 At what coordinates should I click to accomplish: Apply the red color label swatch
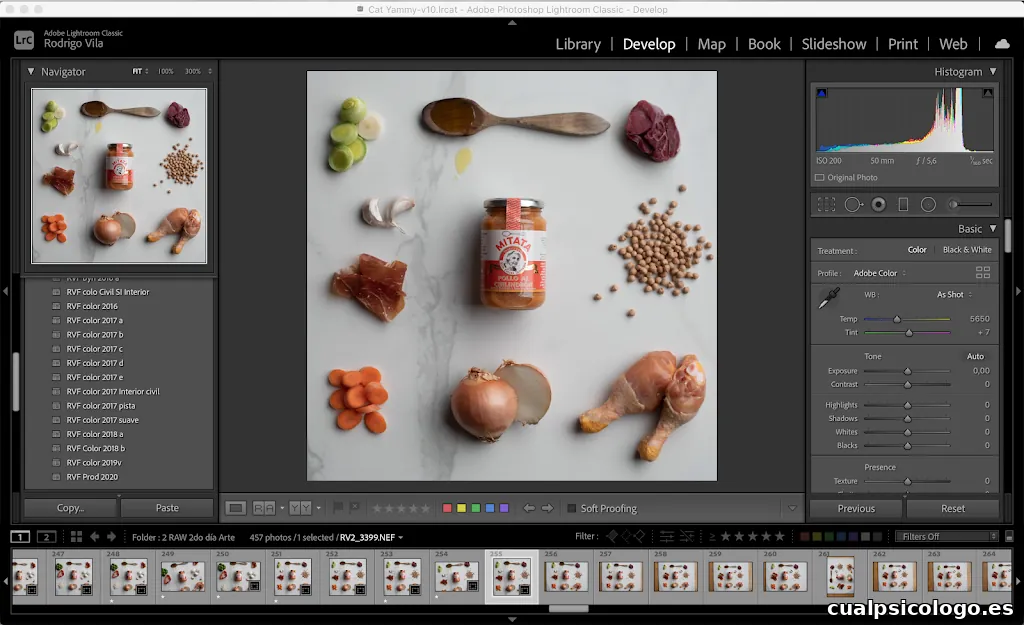tap(447, 508)
